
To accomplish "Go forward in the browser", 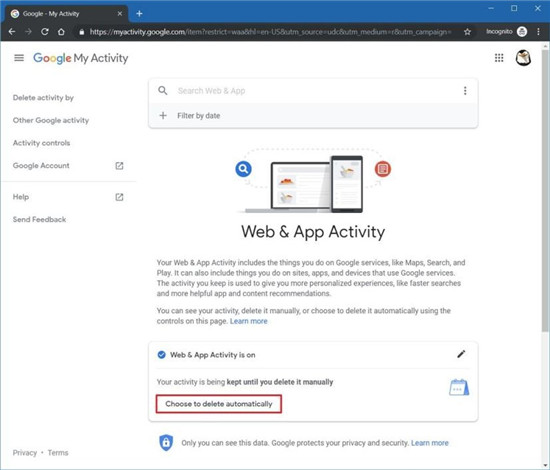I will pos(28,32).
